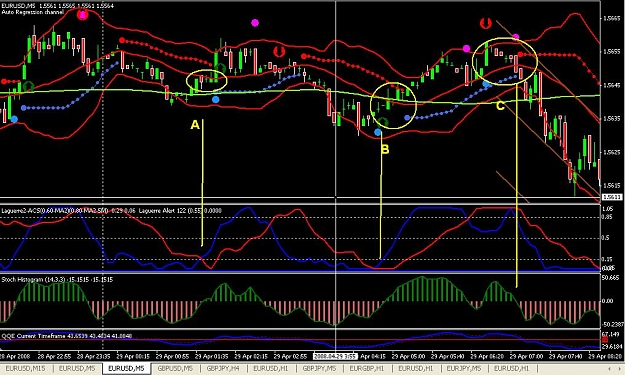Switch to the GBPJPY,H4 chart tab

click(x=223, y=369)
